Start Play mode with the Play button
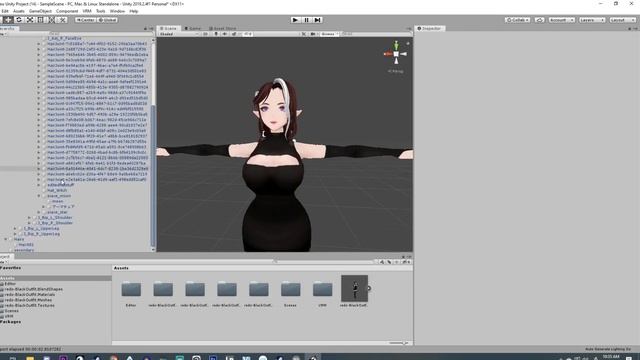The image size is (640, 360). [x=295, y=20]
